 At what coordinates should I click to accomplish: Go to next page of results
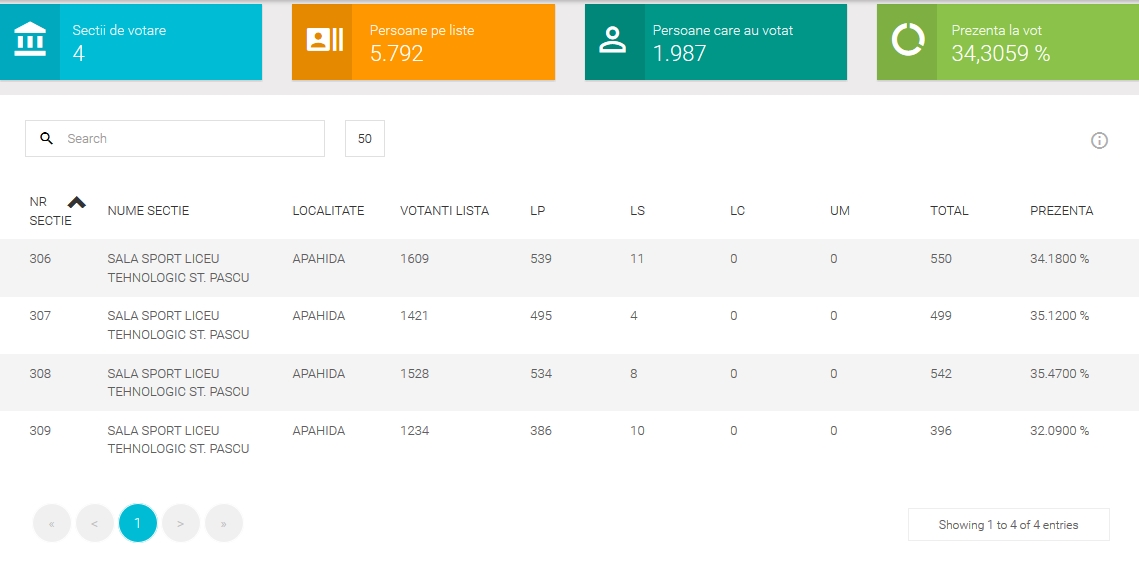coord(181,523)
